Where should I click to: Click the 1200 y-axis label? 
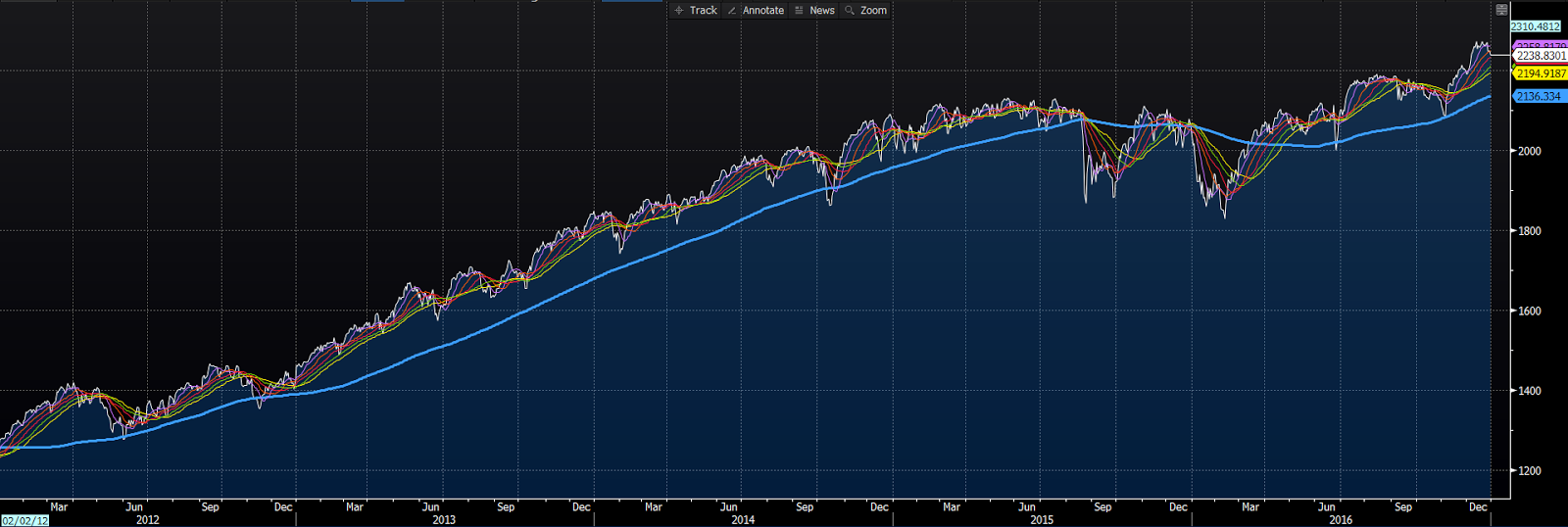pos(1530,470)
